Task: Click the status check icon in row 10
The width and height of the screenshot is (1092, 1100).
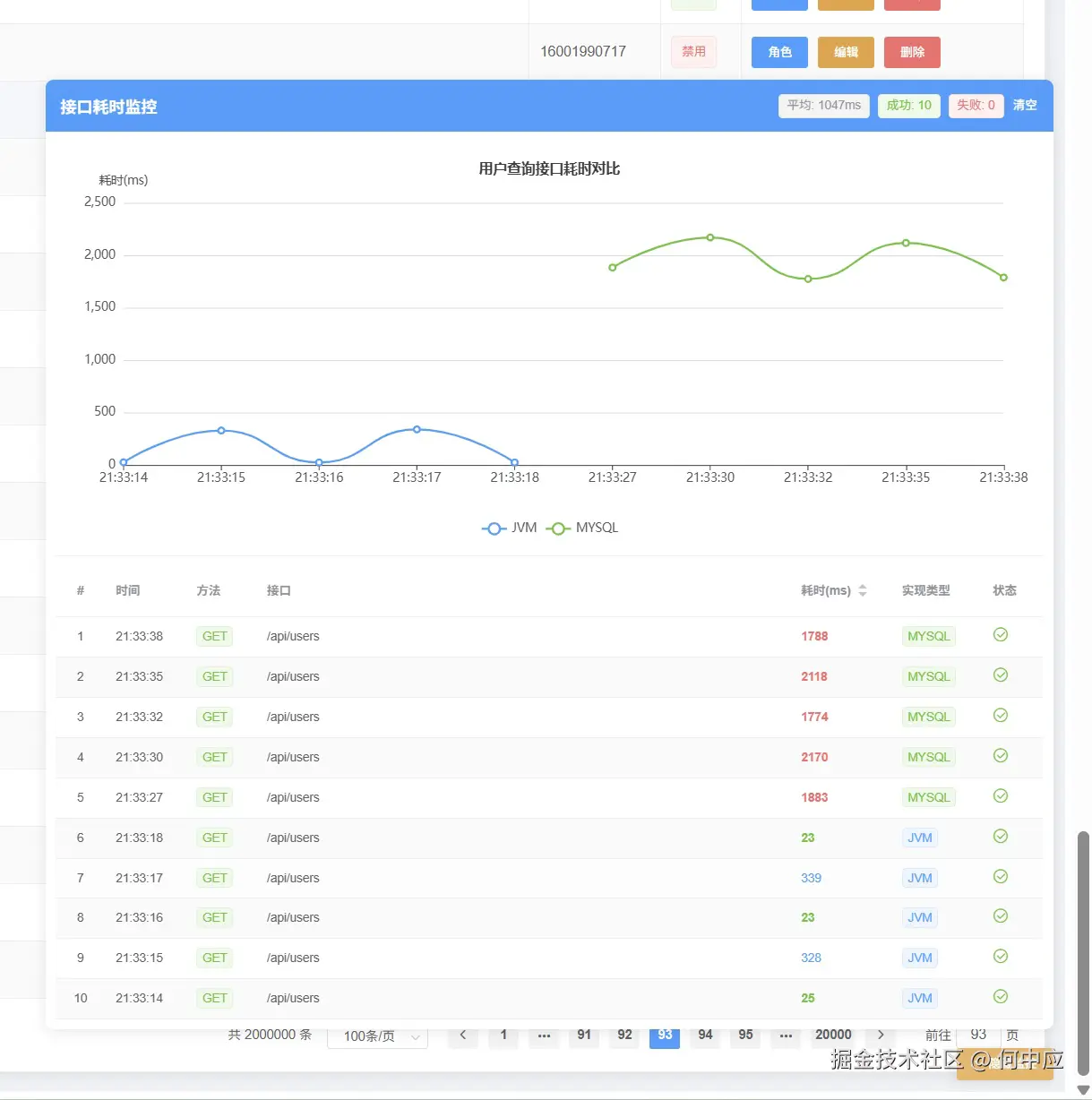Action: pos(1001,997)
